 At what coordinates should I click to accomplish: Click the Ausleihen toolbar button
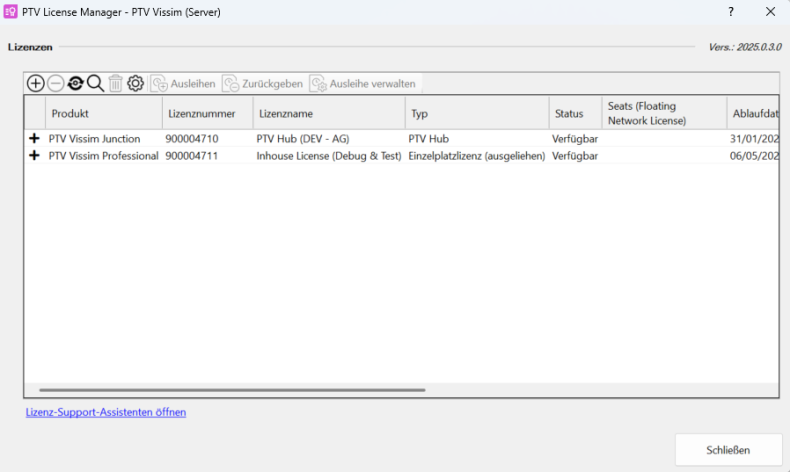[x=183, y=84]
